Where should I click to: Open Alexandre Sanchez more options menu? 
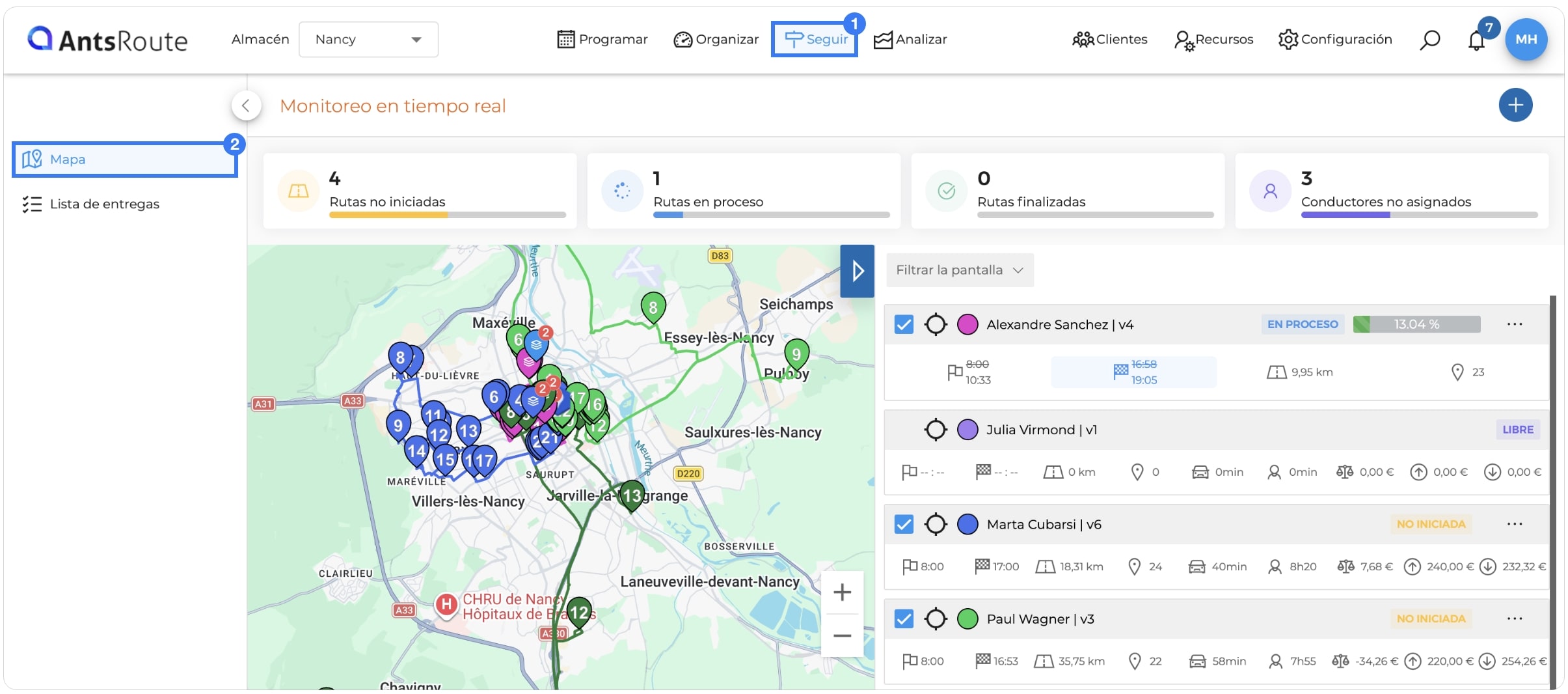tap(1514, 324)
